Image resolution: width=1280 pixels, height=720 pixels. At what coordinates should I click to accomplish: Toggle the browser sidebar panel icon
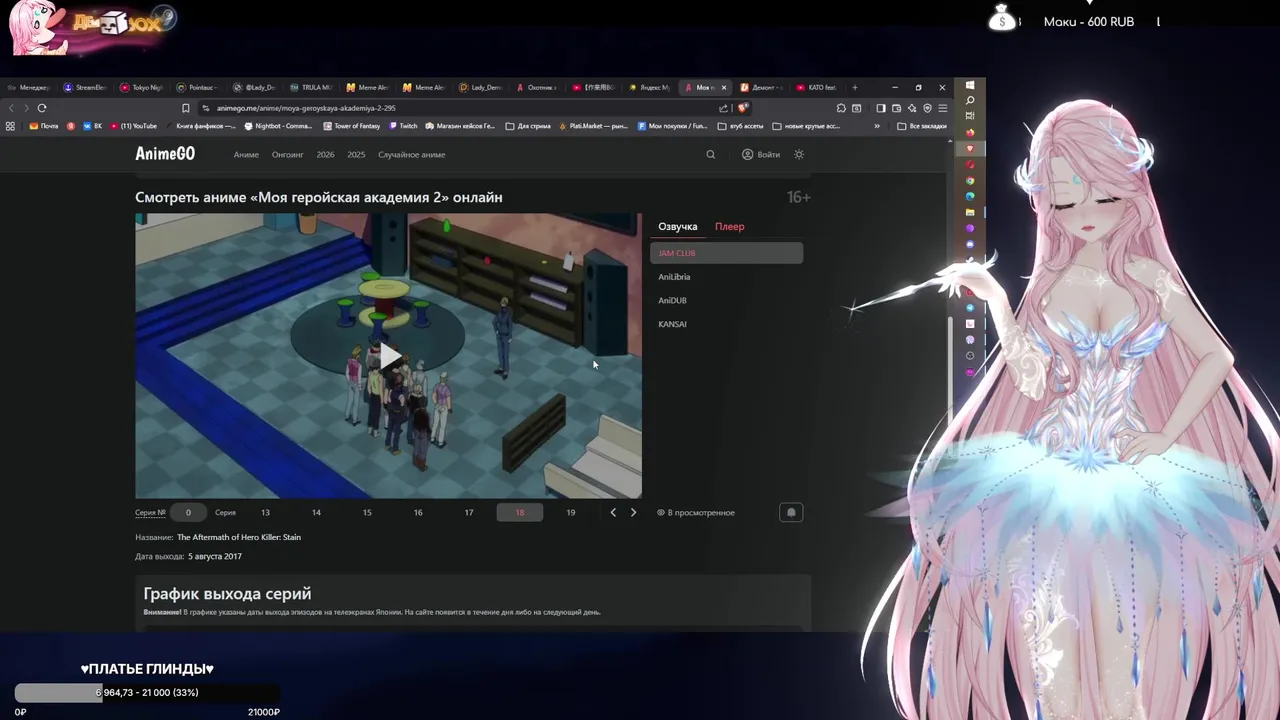point(881,108)
